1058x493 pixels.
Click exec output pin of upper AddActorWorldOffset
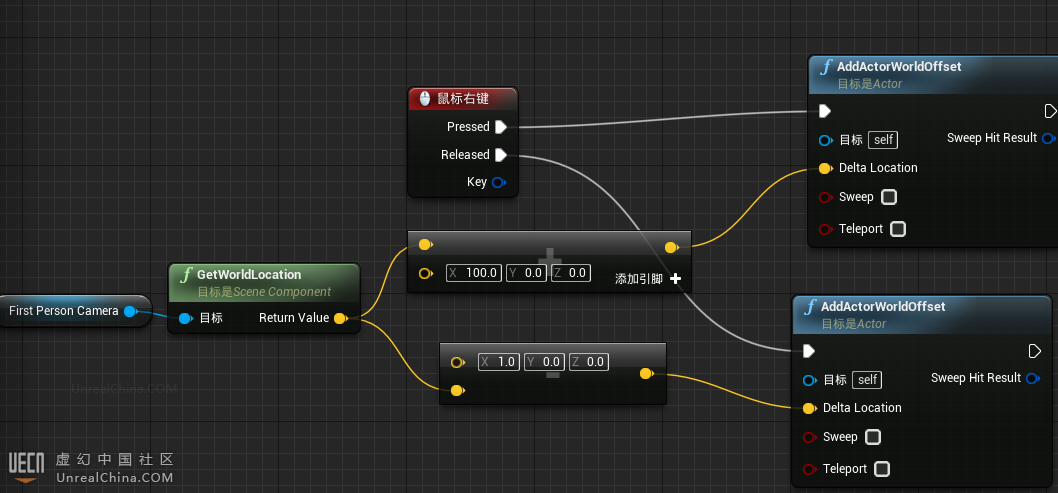click(1051, 111)
